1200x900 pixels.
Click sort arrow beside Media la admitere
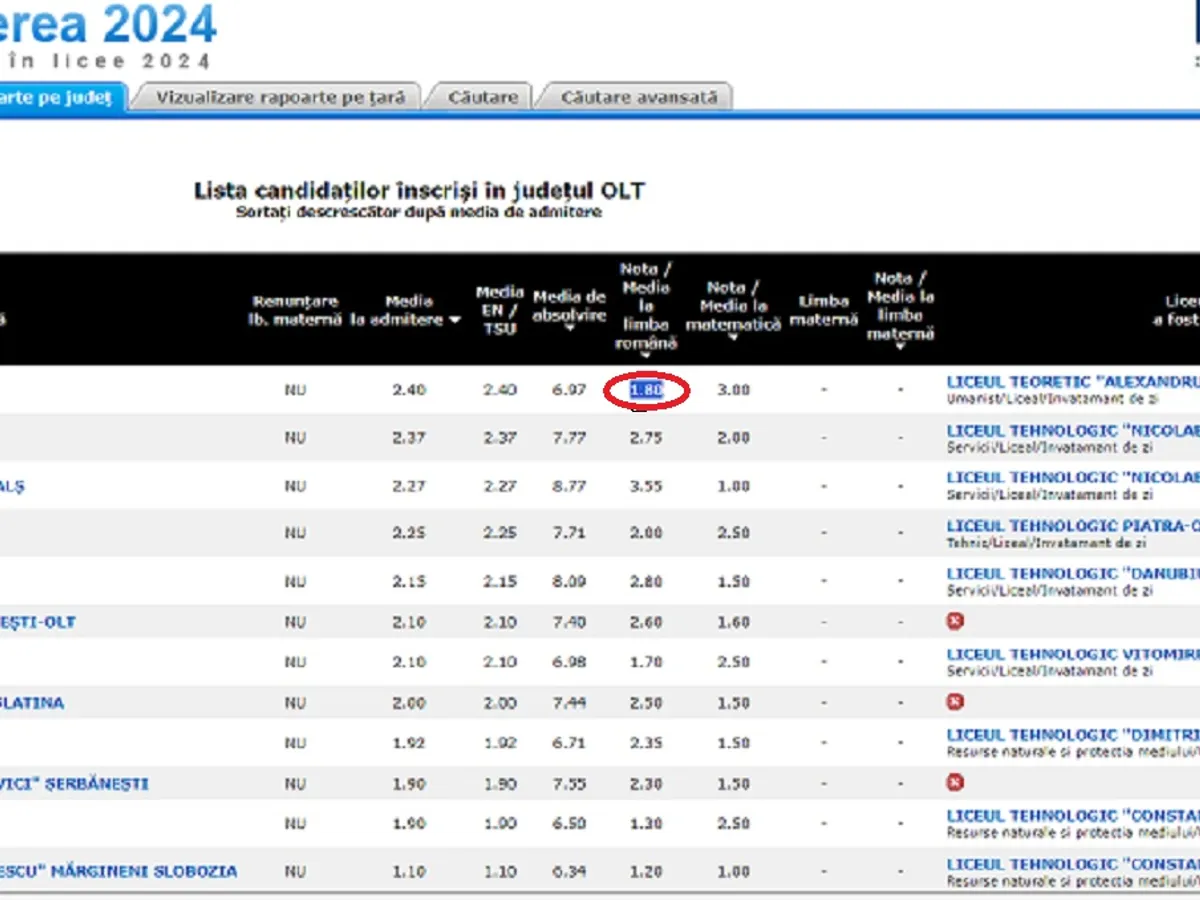coord(456,321)
